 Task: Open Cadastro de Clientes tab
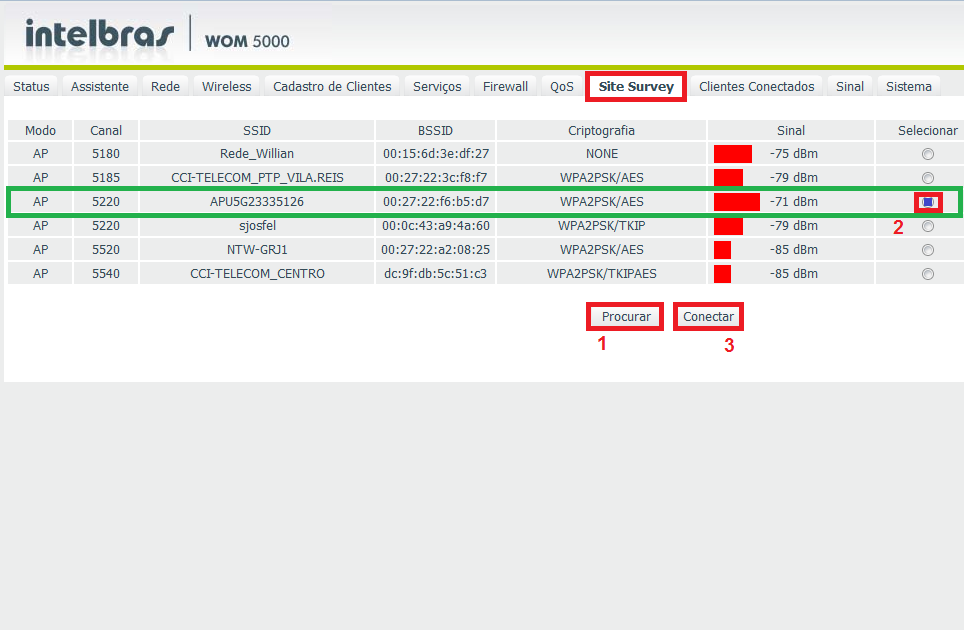coord(332,87)
